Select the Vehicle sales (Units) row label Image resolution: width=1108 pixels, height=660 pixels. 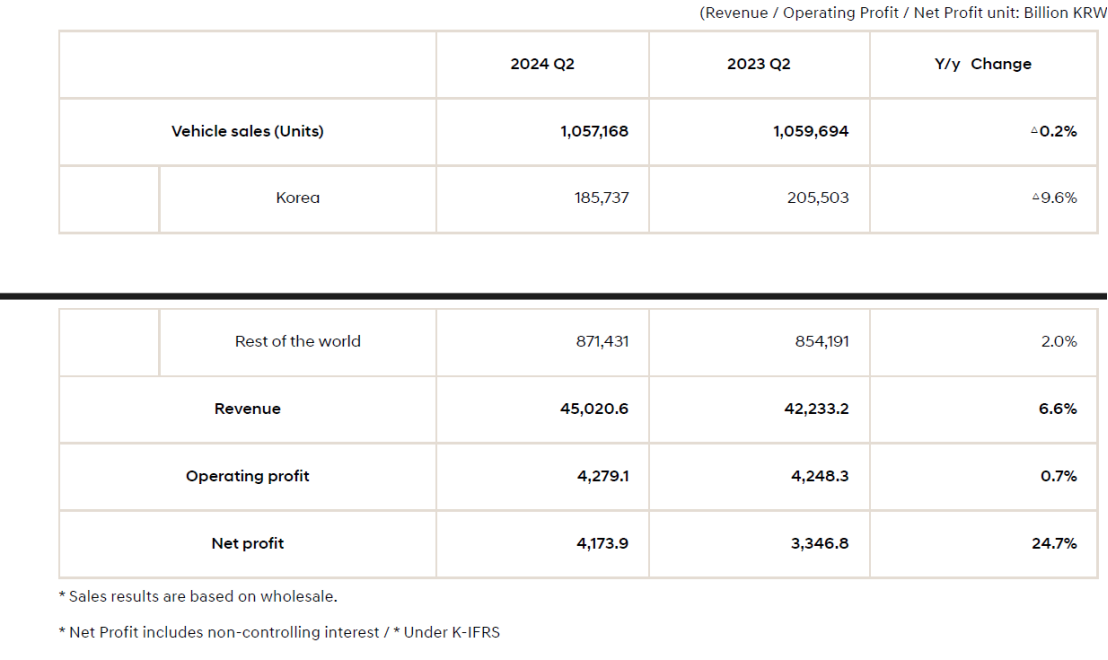pos(247,131)
